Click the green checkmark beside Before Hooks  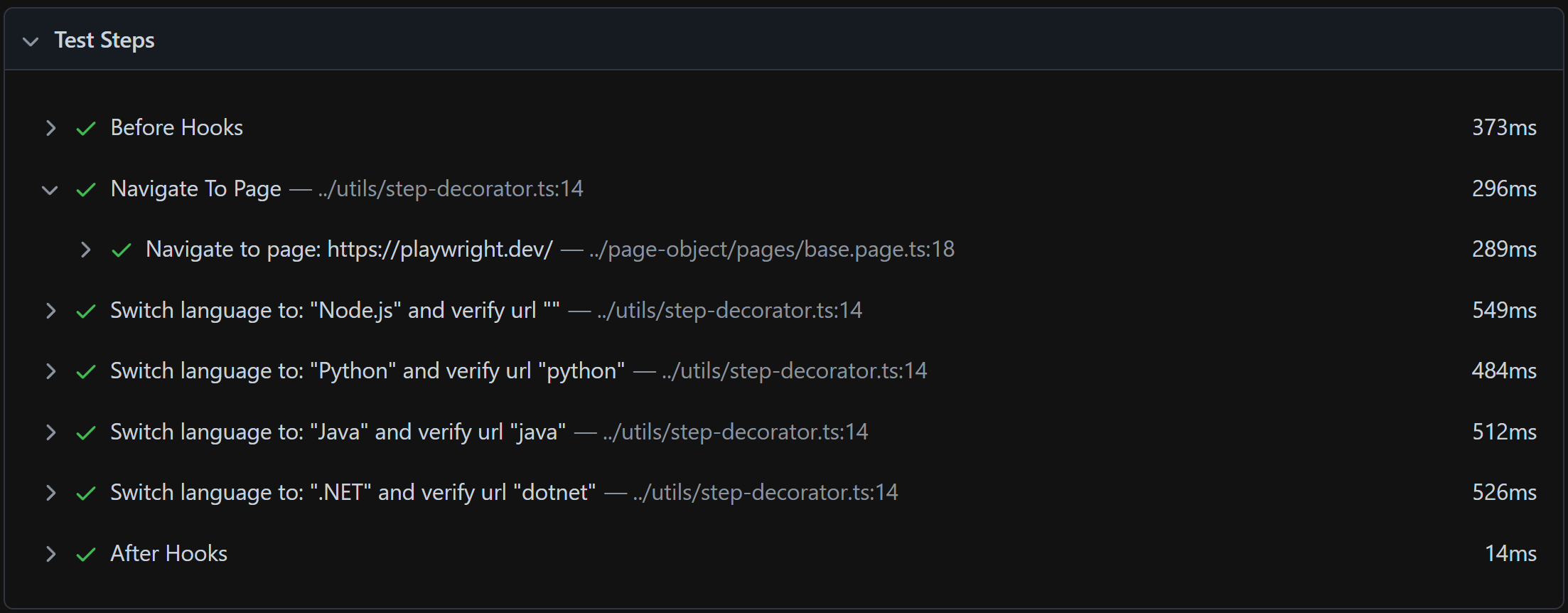(86, 129)
